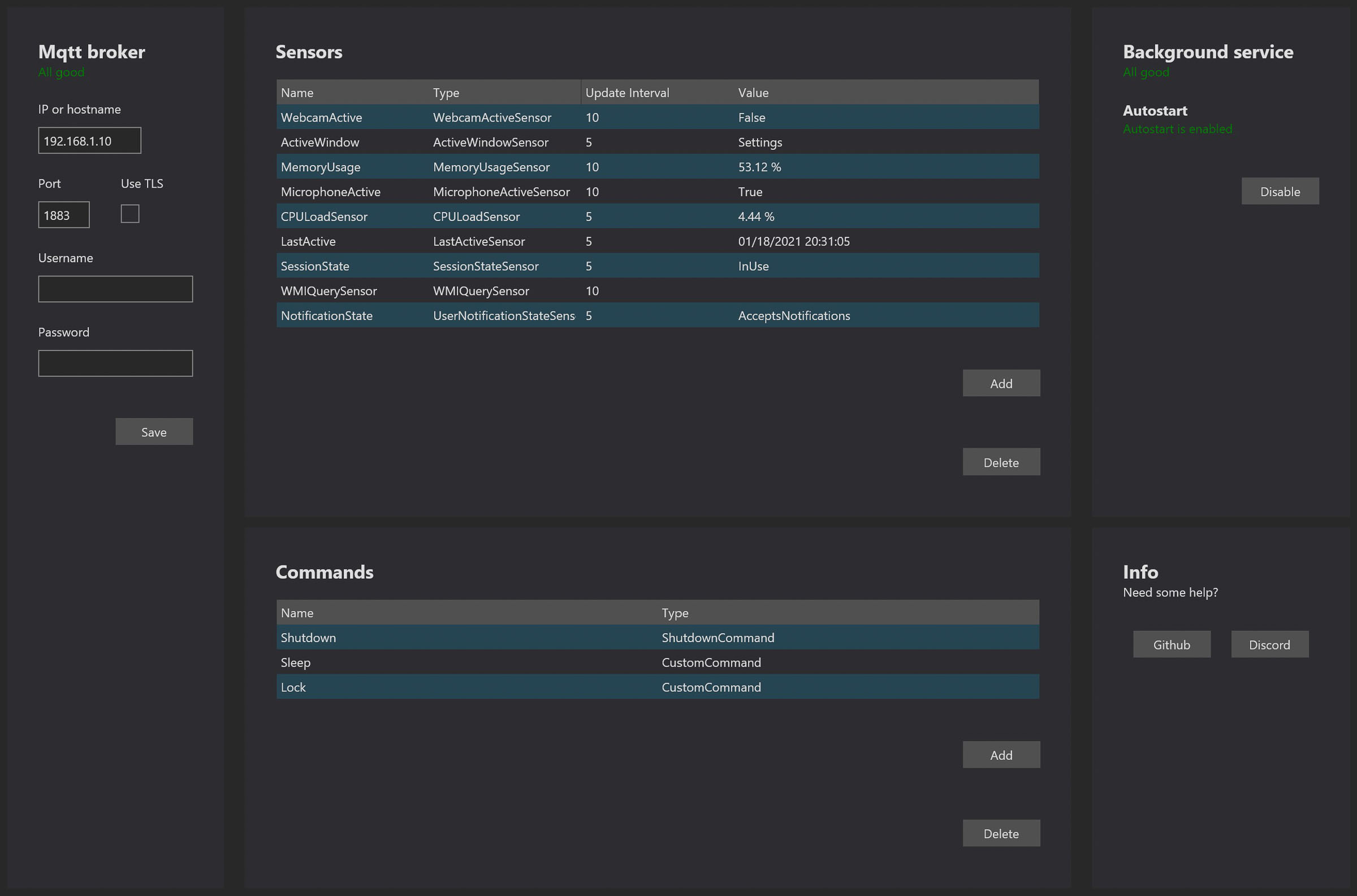Sort commands by Type column header
This screenshot has width=1357, height=896.
849,613
